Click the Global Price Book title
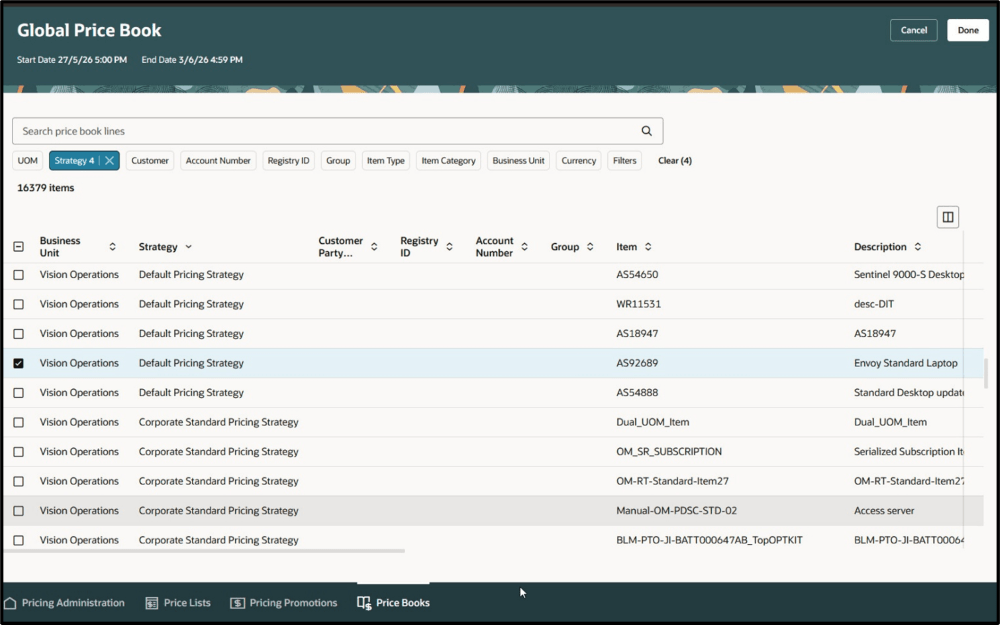 point(89,30)
